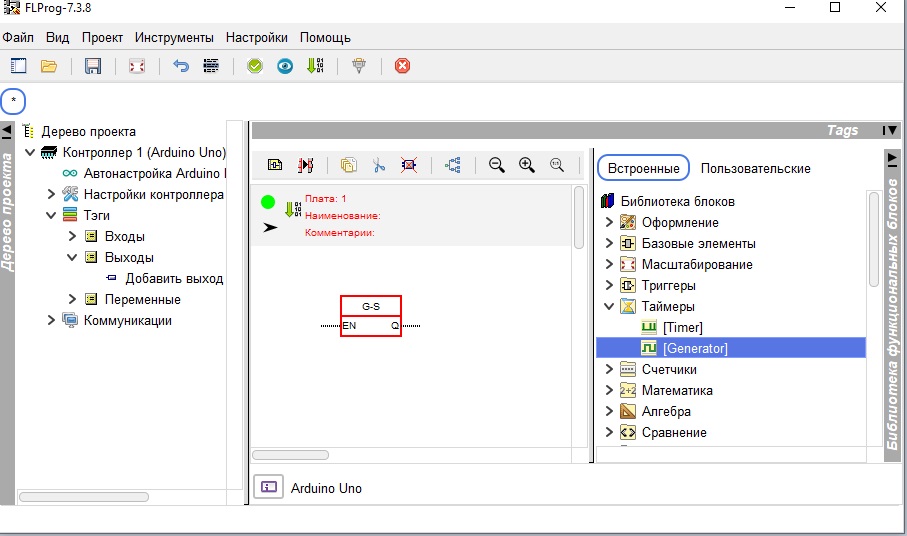Collapse the Дерево проекта side panel arrow

coord(7,131)
